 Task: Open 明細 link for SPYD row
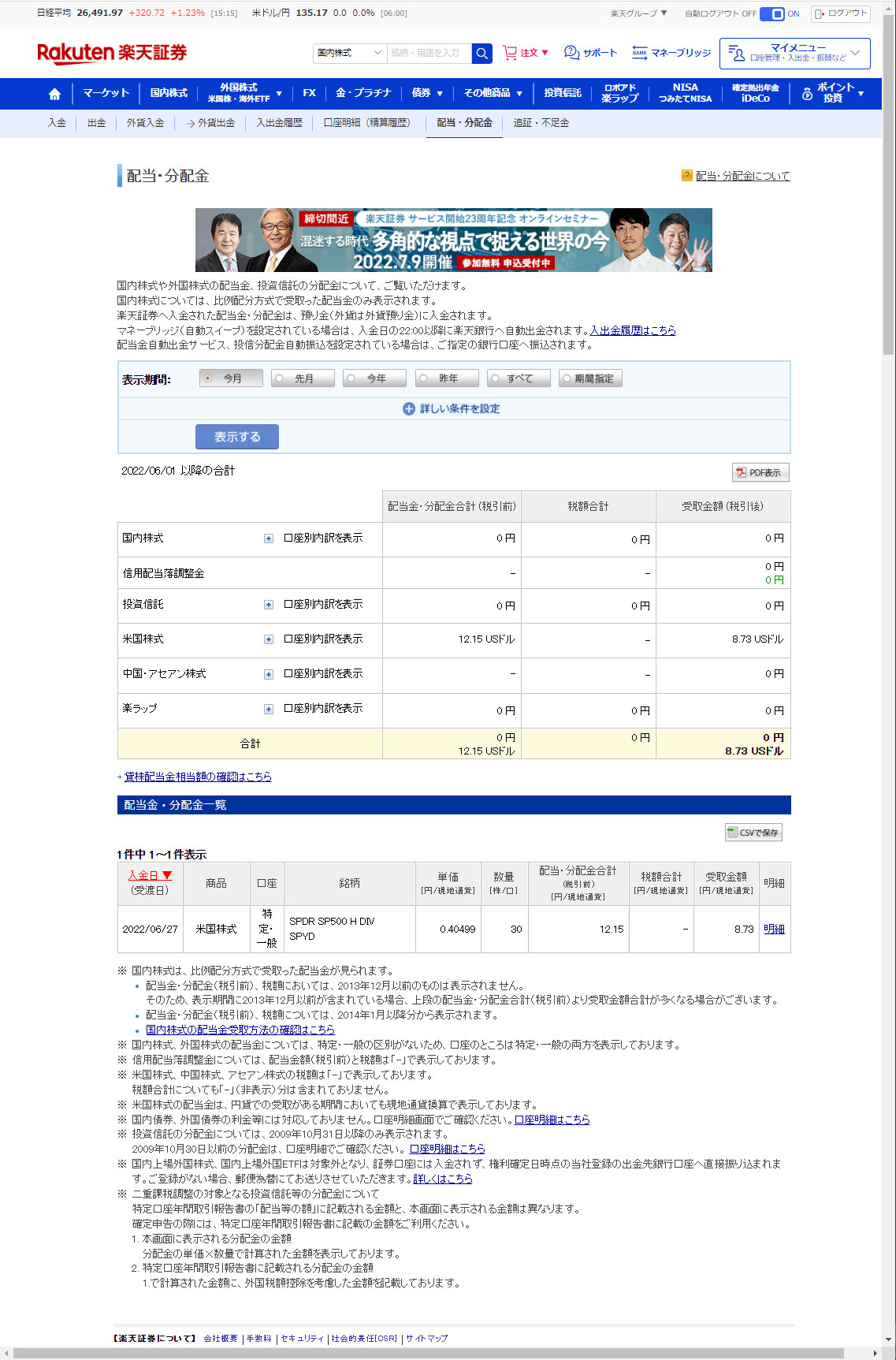(x=773, y=929)
